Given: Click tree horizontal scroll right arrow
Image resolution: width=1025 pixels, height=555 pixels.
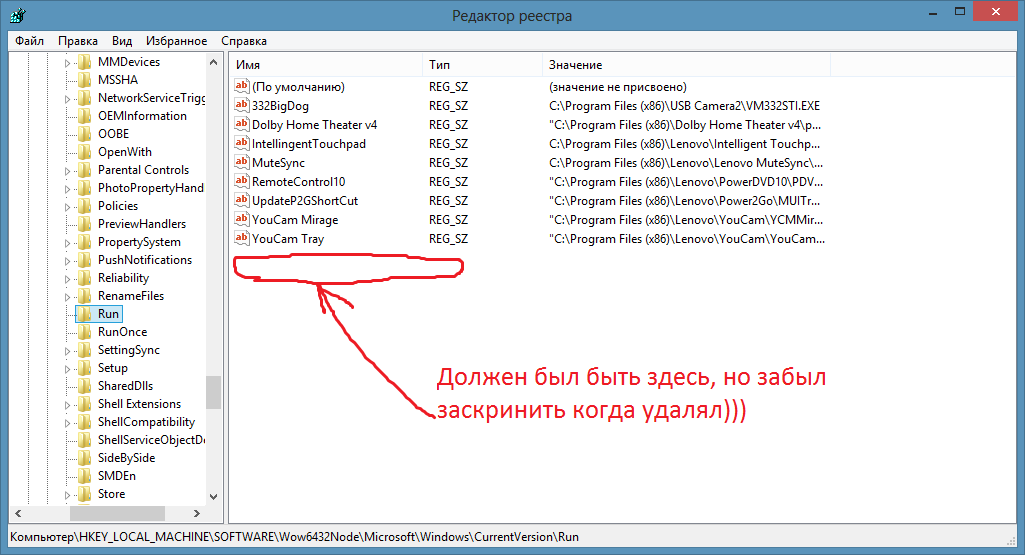Looking at the screenshot, I should pos(197,513).
